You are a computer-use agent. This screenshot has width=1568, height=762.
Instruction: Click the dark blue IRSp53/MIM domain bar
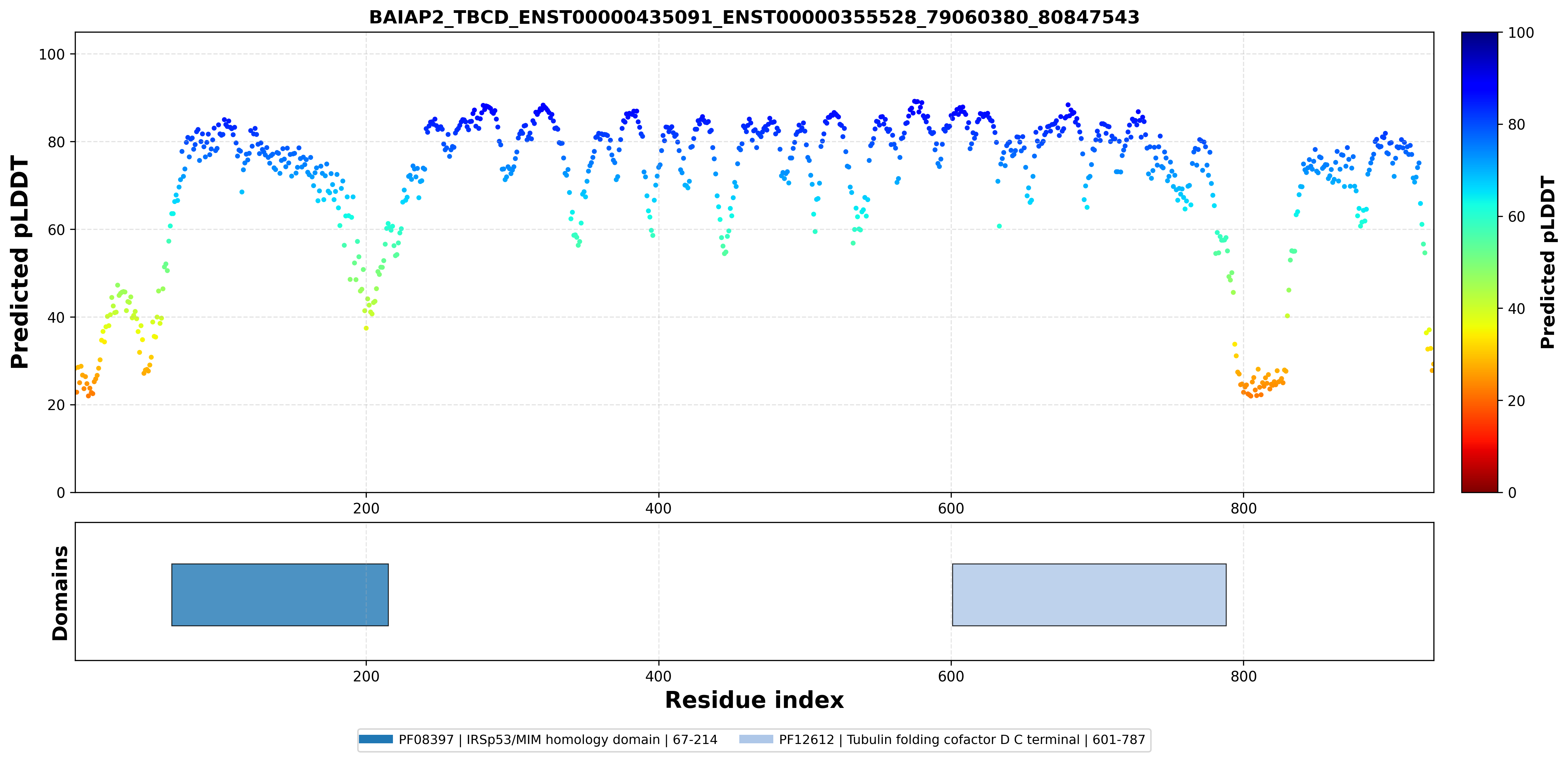(280, 594)
